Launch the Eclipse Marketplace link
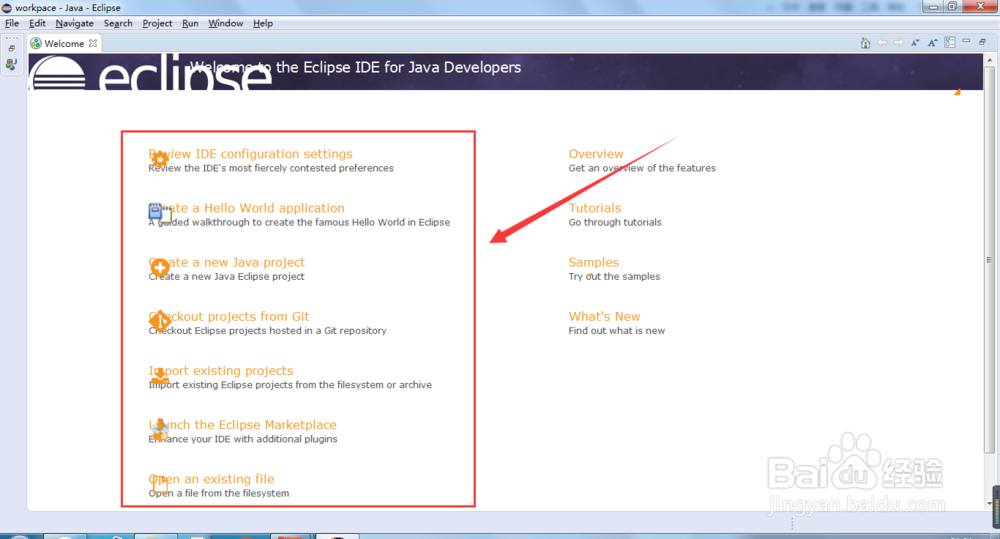Viewport: 1000px width, 539px height. (242, 425)
